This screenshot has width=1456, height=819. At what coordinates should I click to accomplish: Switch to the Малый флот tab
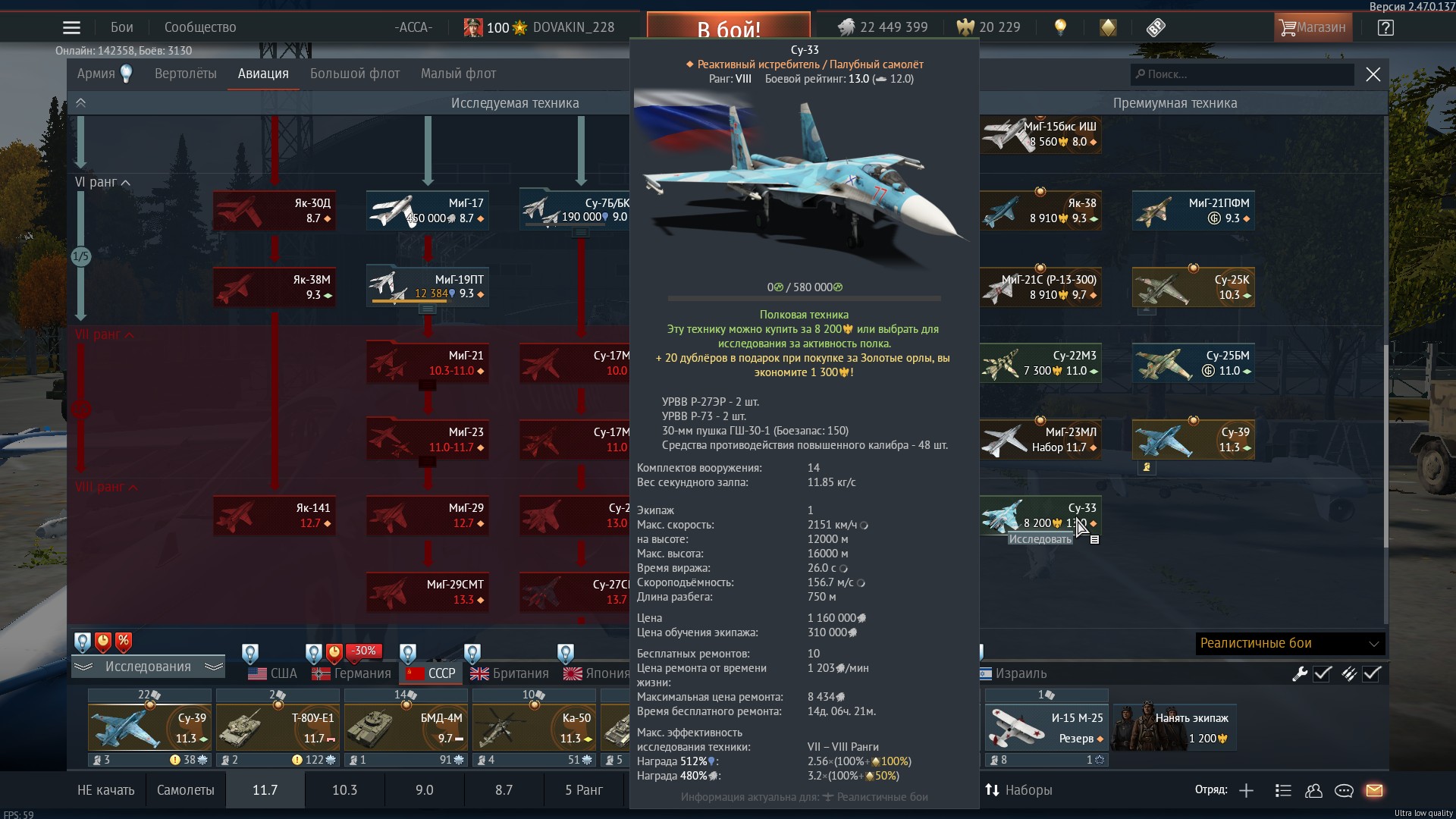pyautogui.click(x=459, y=74)
